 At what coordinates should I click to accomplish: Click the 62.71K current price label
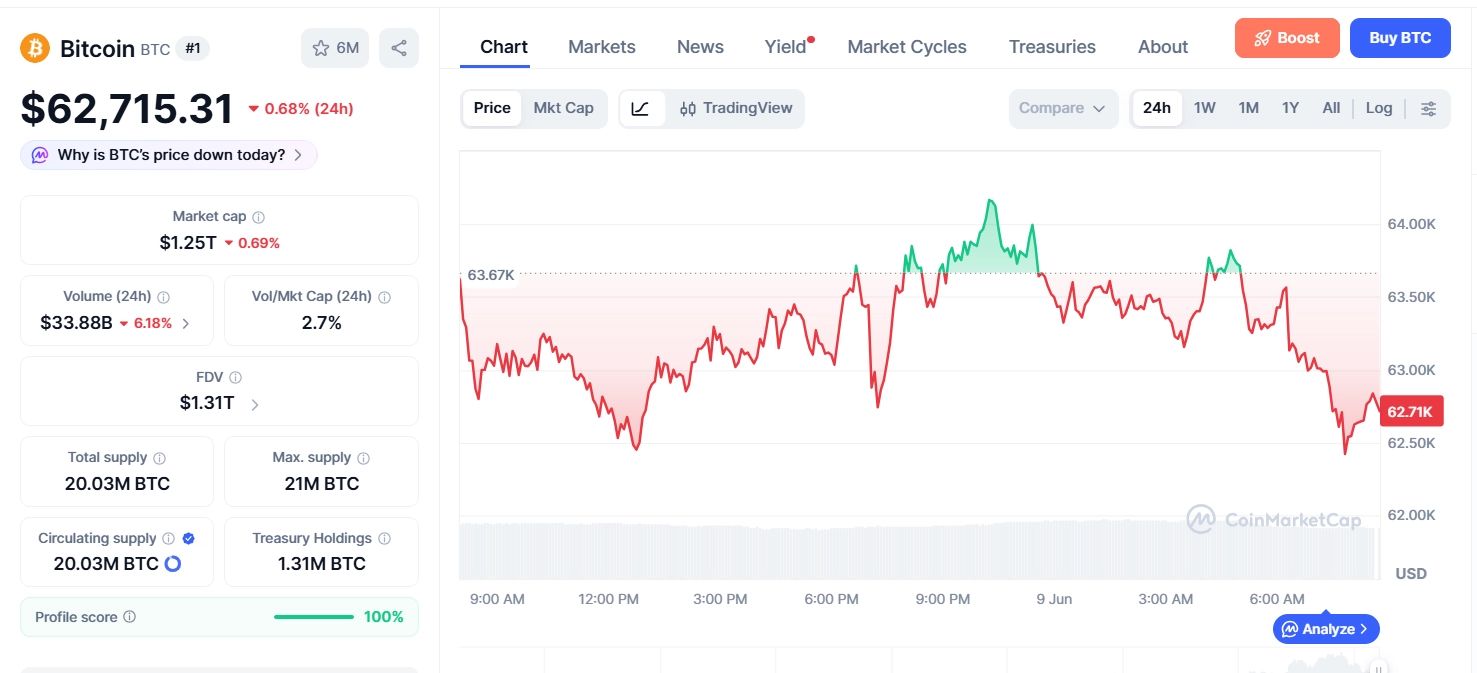coord(1411,411)
